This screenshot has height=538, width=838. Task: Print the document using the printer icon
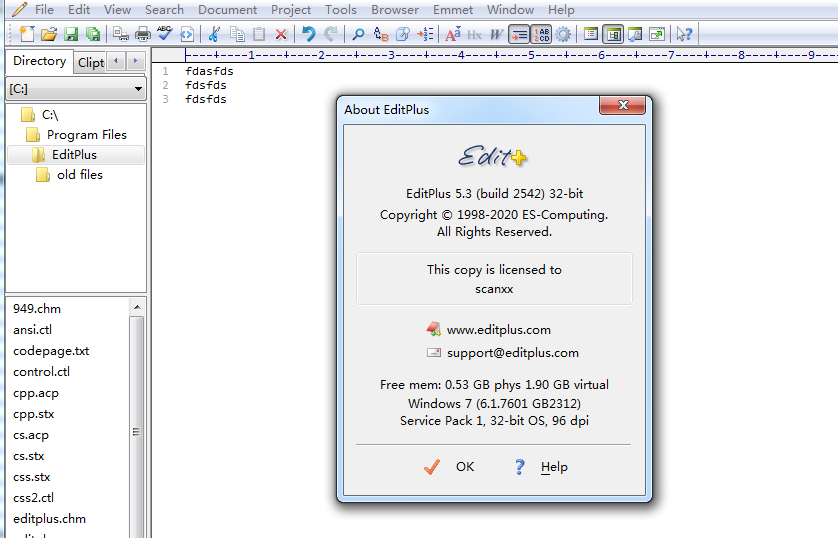point(143,34)
